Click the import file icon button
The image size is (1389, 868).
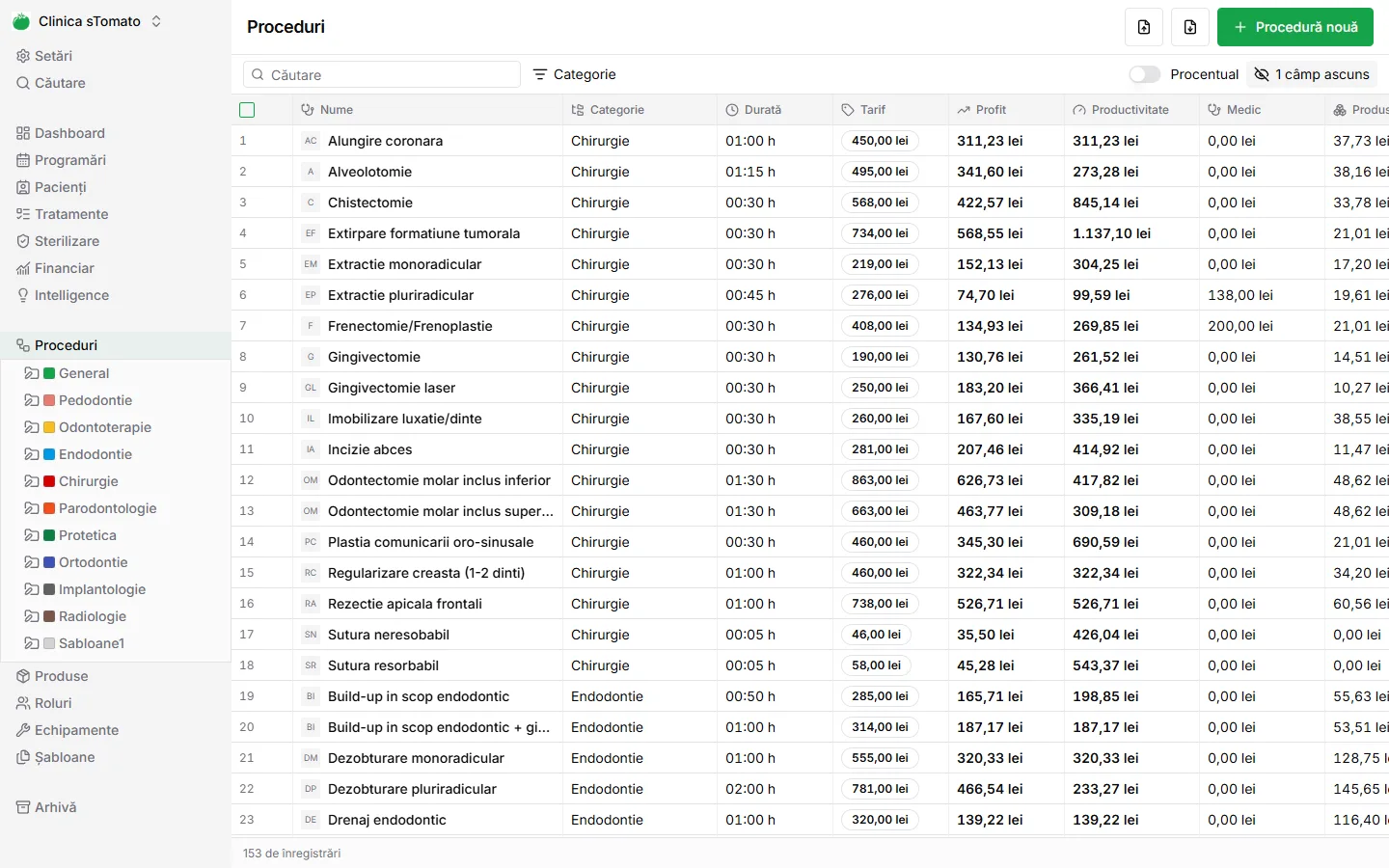(1144, 27)
